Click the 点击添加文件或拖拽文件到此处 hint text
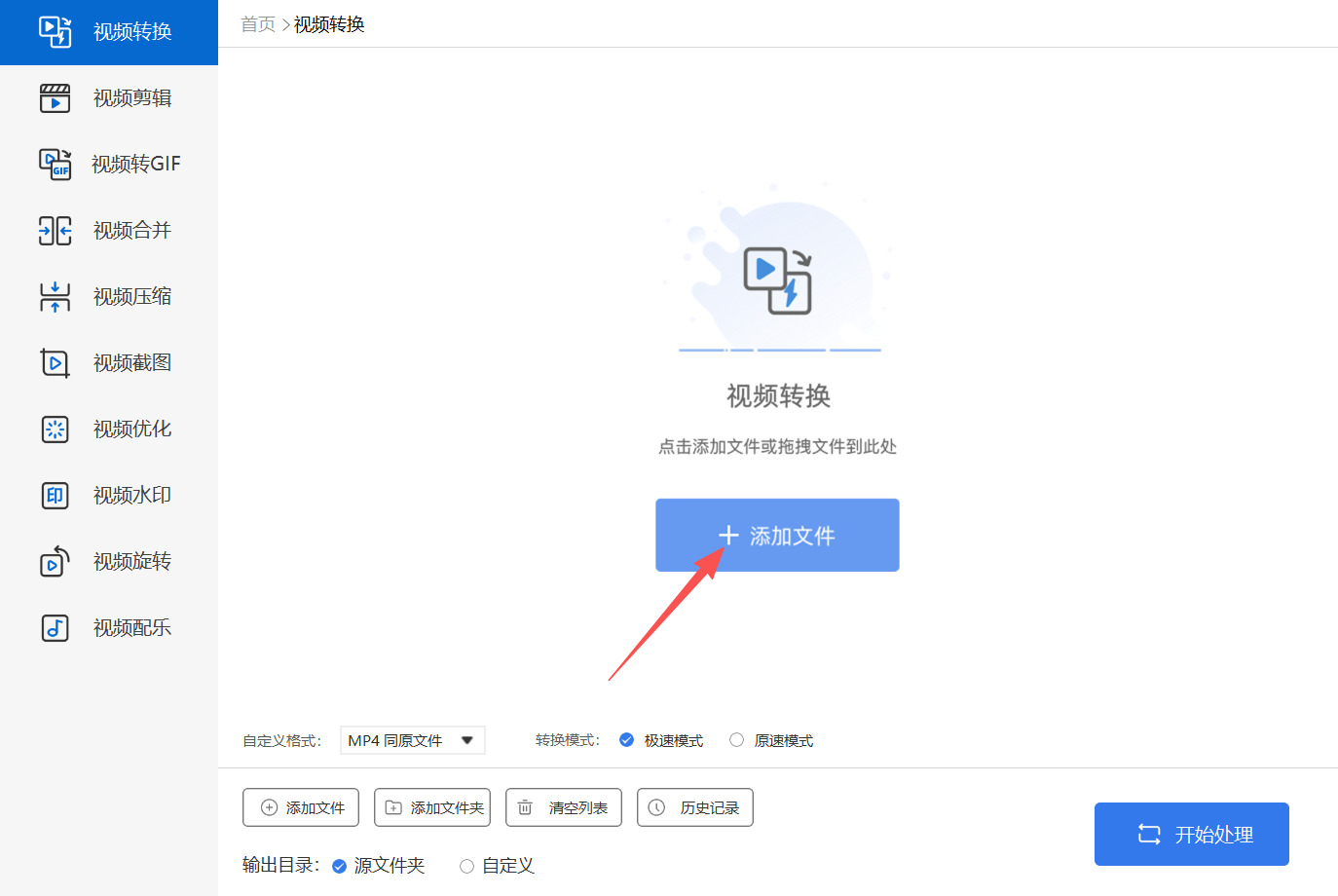The image size is (1338, 896). [777, 446]
